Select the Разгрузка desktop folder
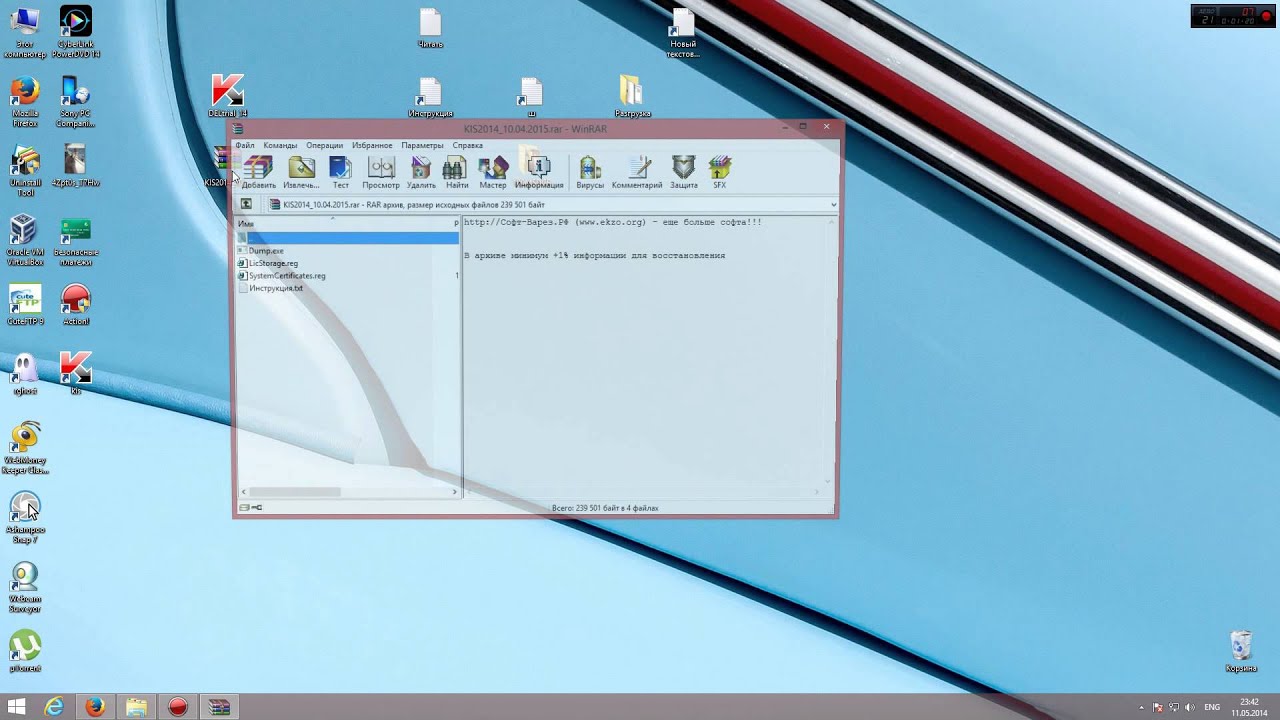This screenshot has width=1280, height=720. [632, 97]
